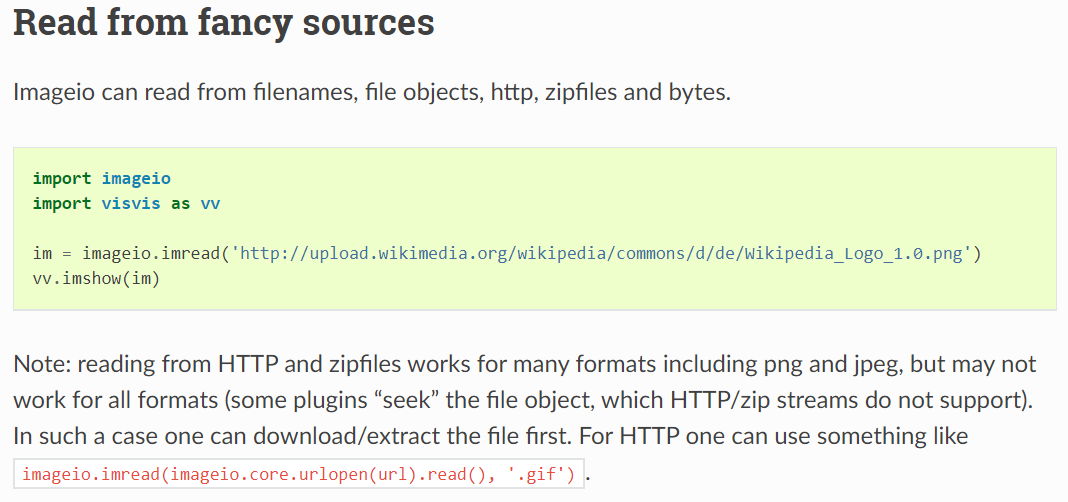
Task: Click "imageio" in the first import line
Action: click(x=136, y=179)
